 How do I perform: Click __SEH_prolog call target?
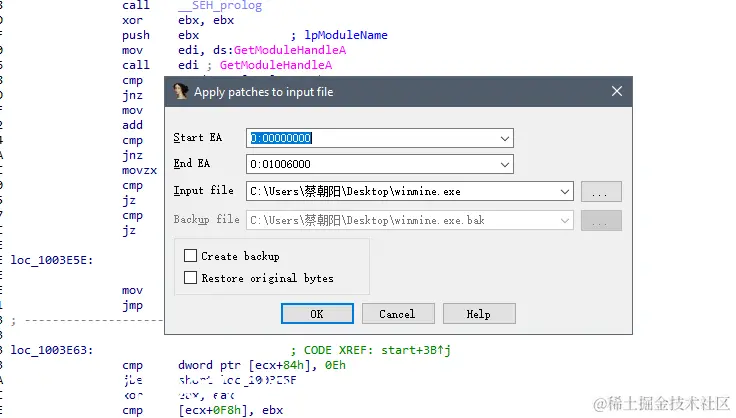point(220,6)
